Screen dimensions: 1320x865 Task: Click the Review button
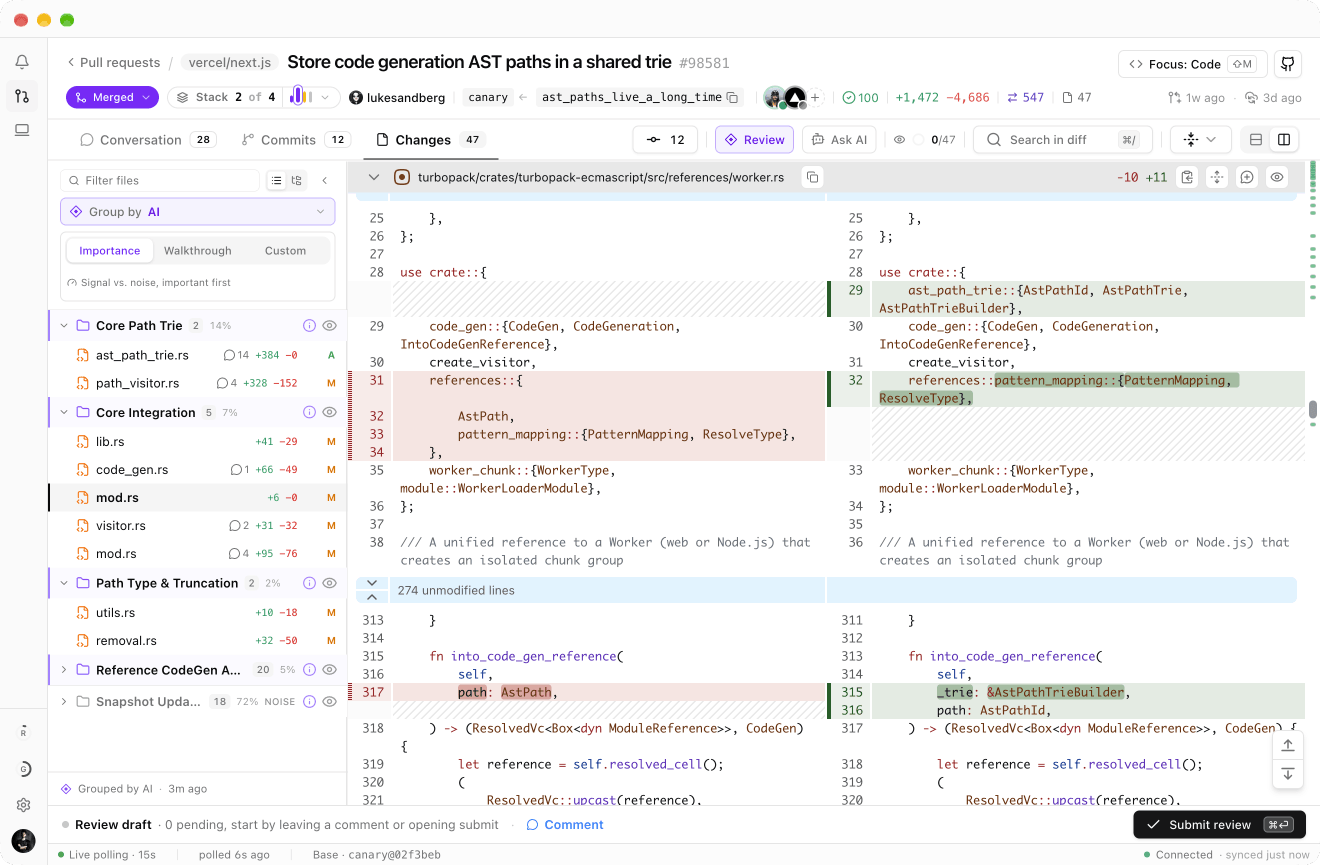pos(754,140)
